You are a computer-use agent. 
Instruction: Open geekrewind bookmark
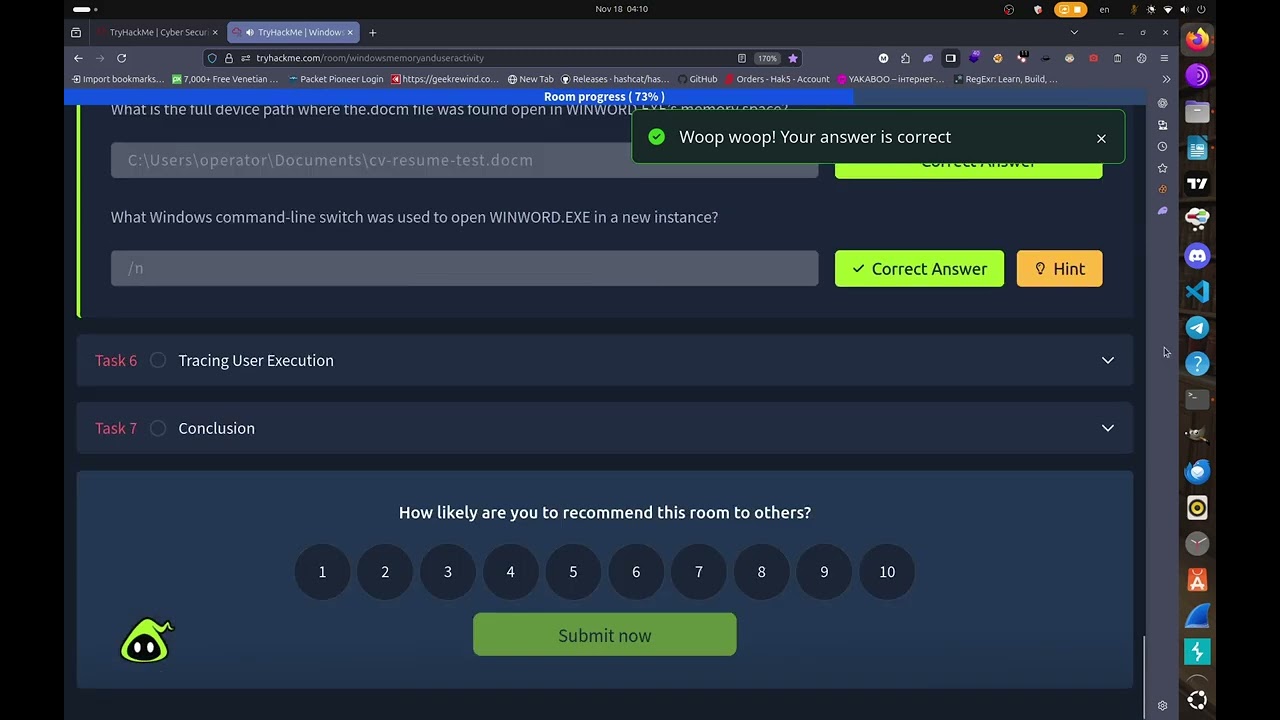[445, 79]
